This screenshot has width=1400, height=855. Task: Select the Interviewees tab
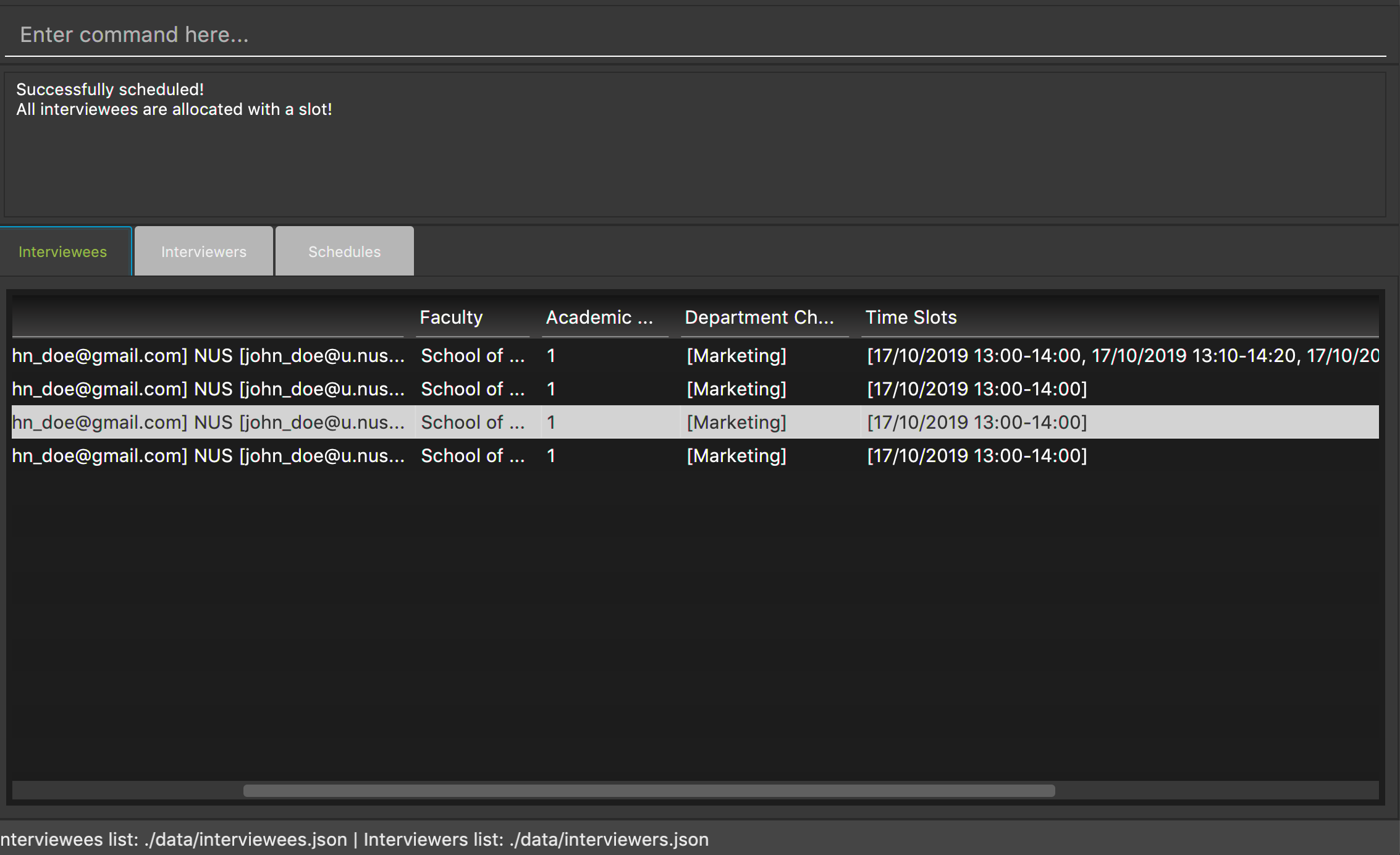[x=63, y=252]
